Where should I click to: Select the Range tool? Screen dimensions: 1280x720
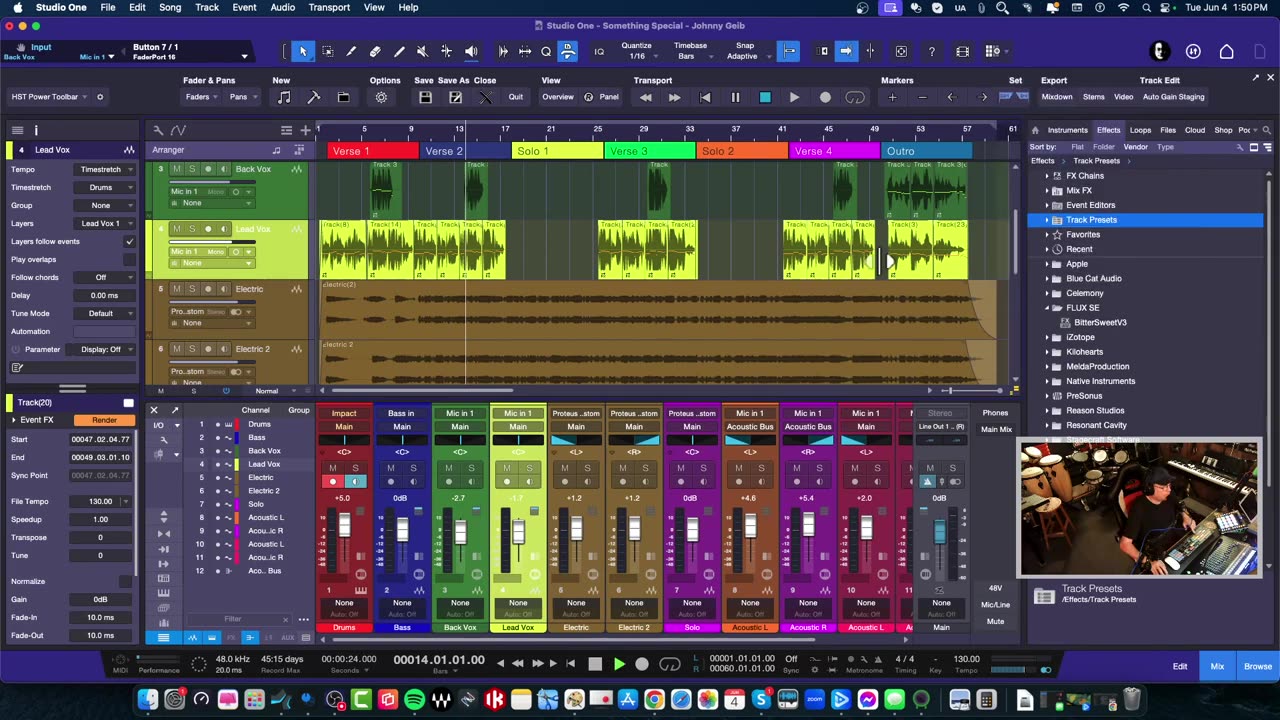pyautogui.click(x=327, y=51)
